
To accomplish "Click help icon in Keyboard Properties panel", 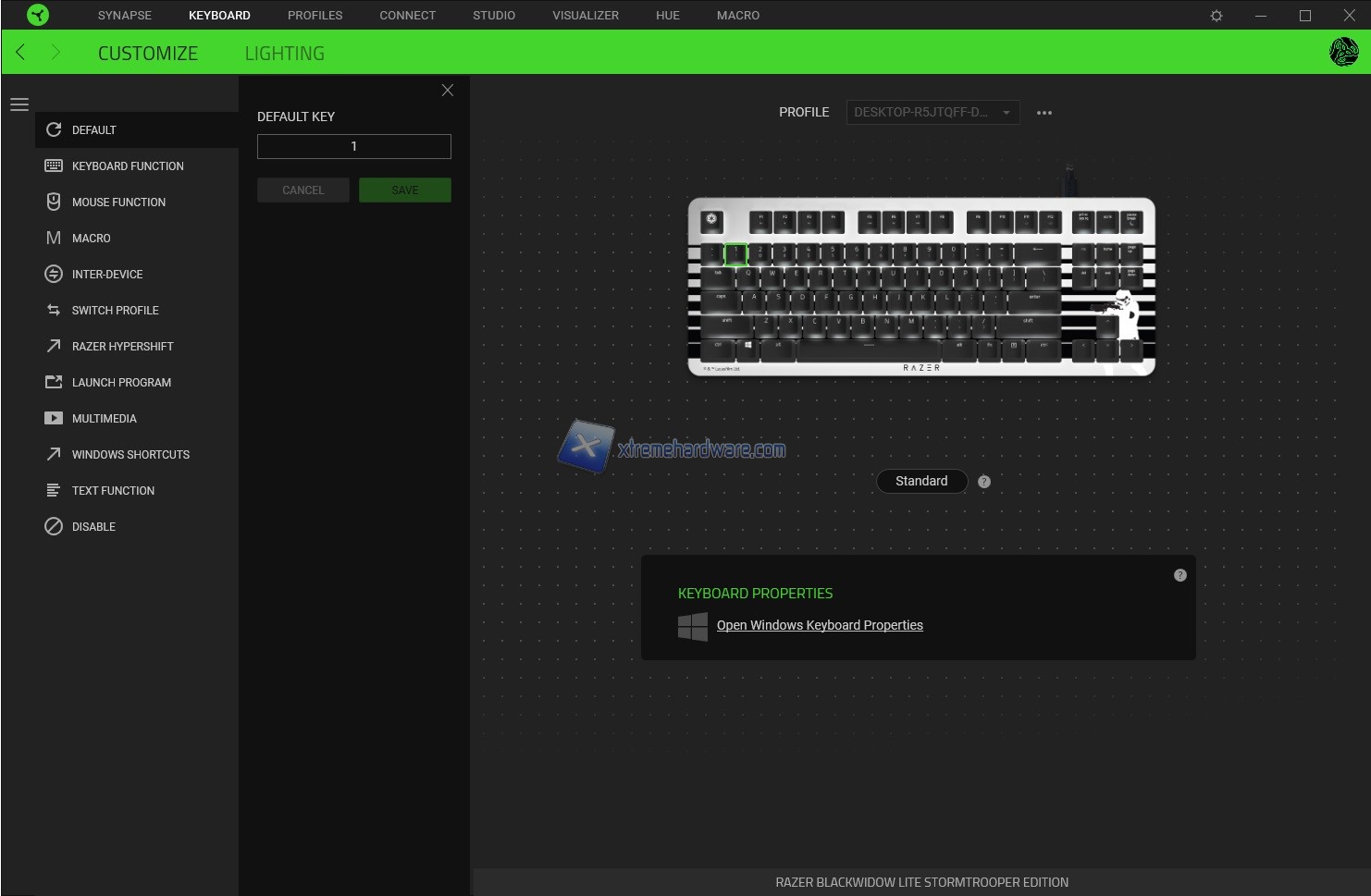I will [1180, 575].
